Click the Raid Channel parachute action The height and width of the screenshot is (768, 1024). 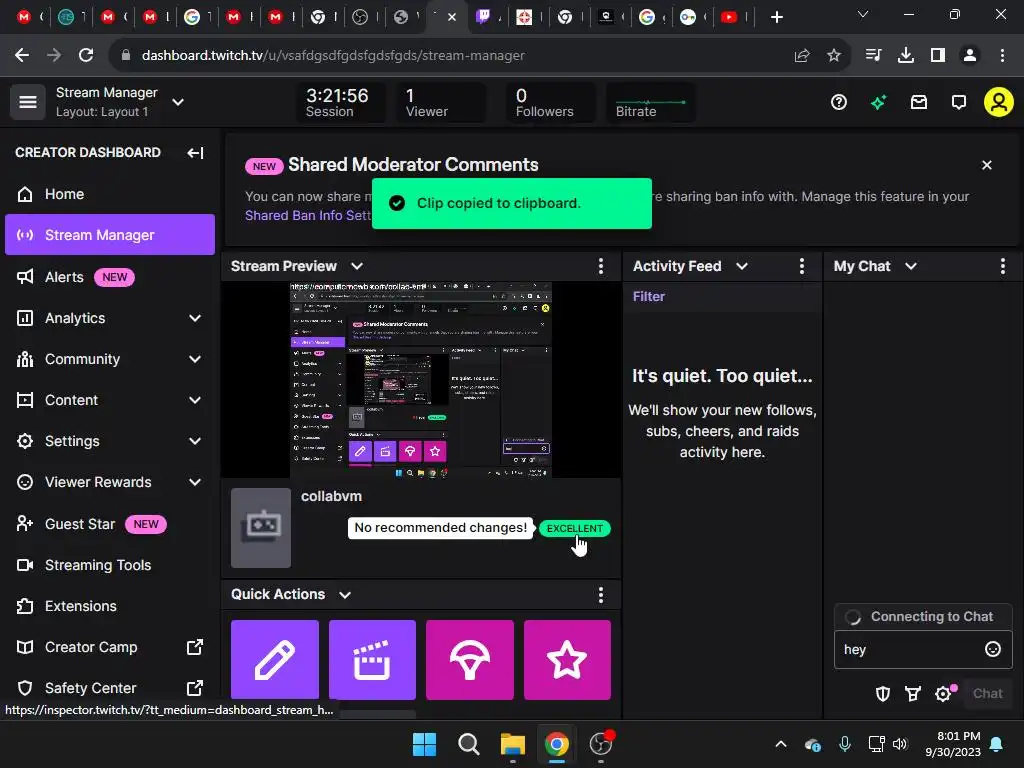pyautogui.click(x=470, y=660)
